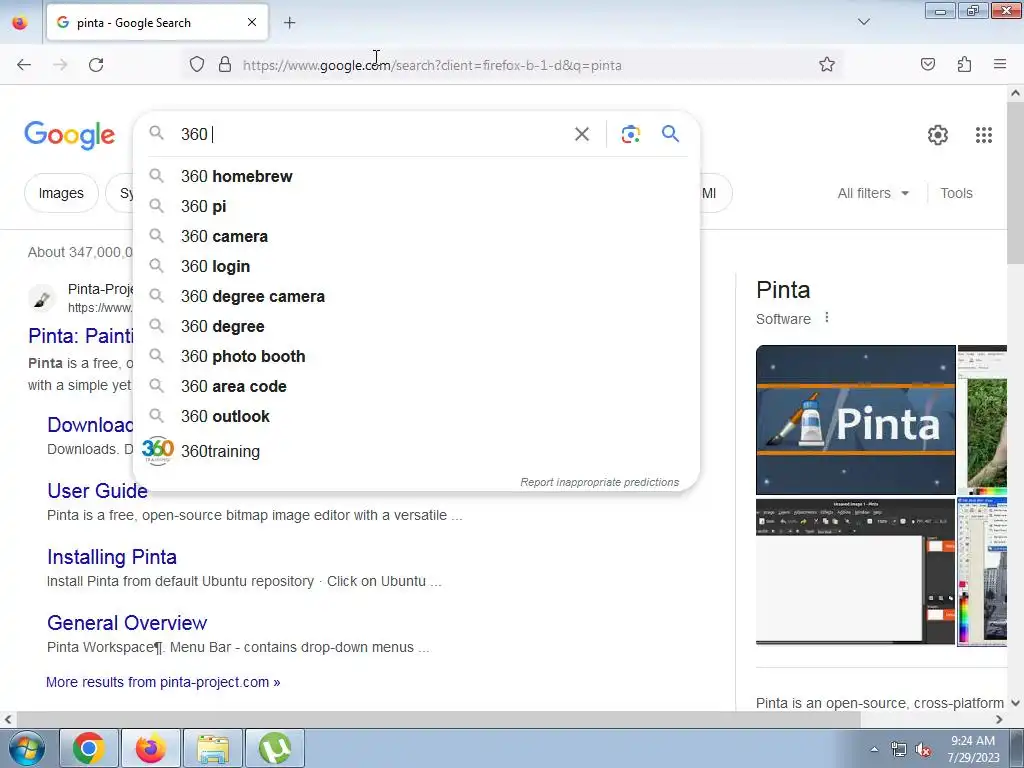Open the Save to Pocket icon

coord(927,65)
